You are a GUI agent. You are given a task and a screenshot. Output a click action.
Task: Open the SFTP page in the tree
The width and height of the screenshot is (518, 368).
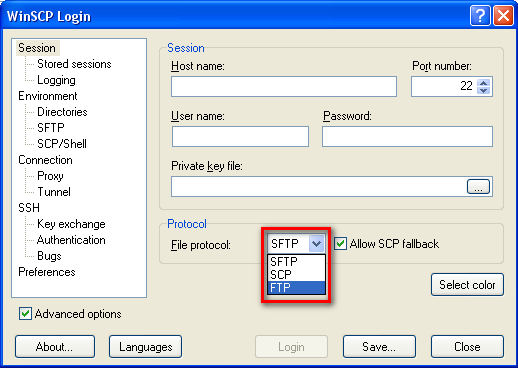click(x=51, y=128)
